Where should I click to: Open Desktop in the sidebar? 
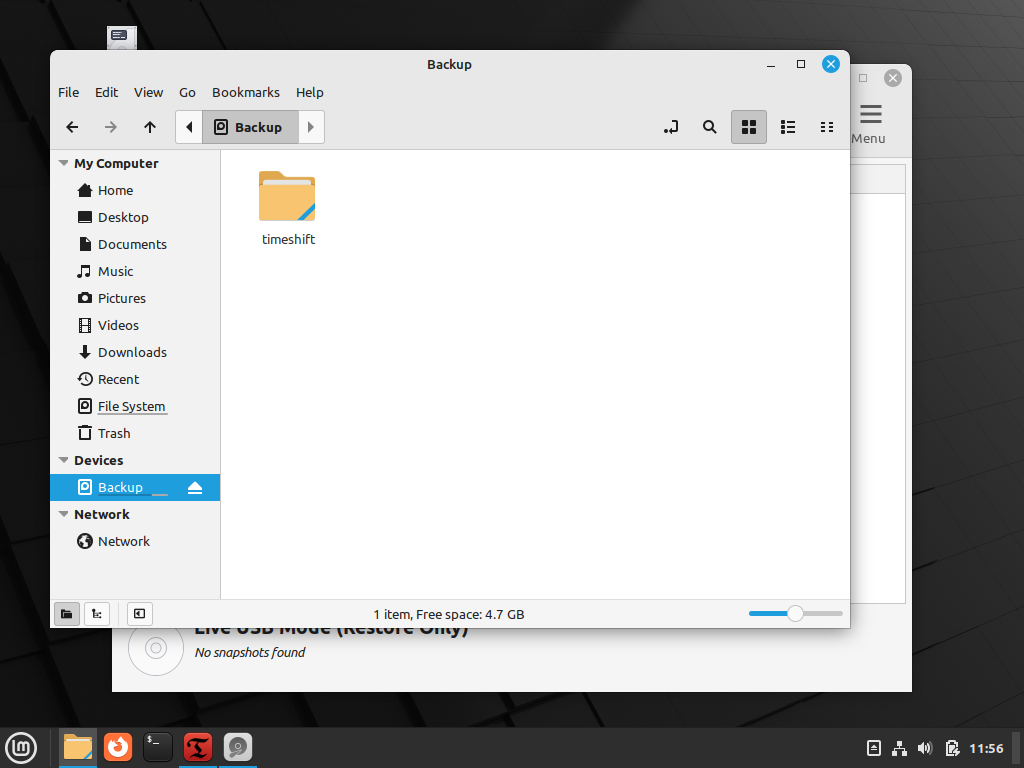click(x=135, y=217)
